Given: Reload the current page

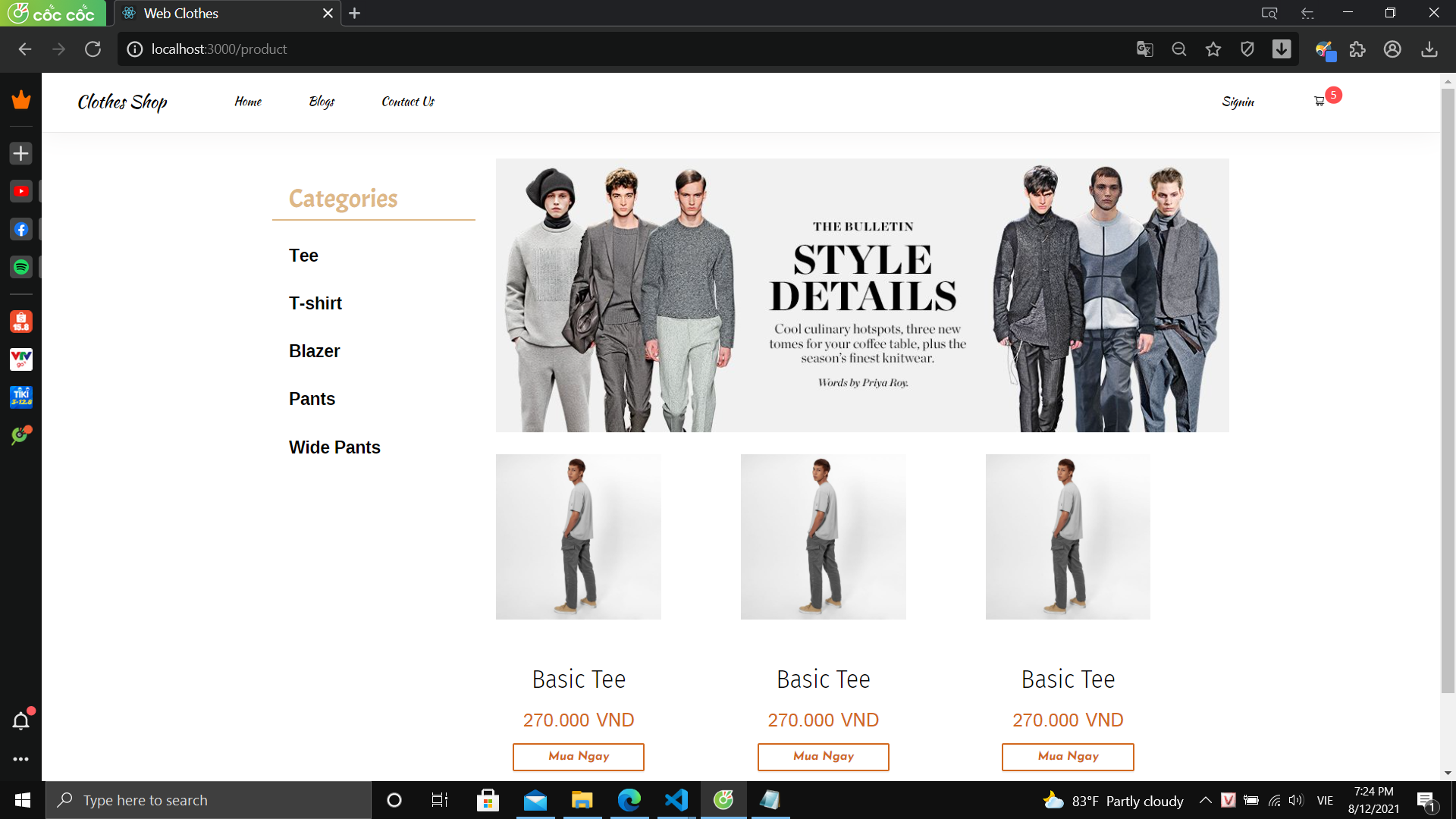Looking at the screenshot, I should (x=93, y=49).
